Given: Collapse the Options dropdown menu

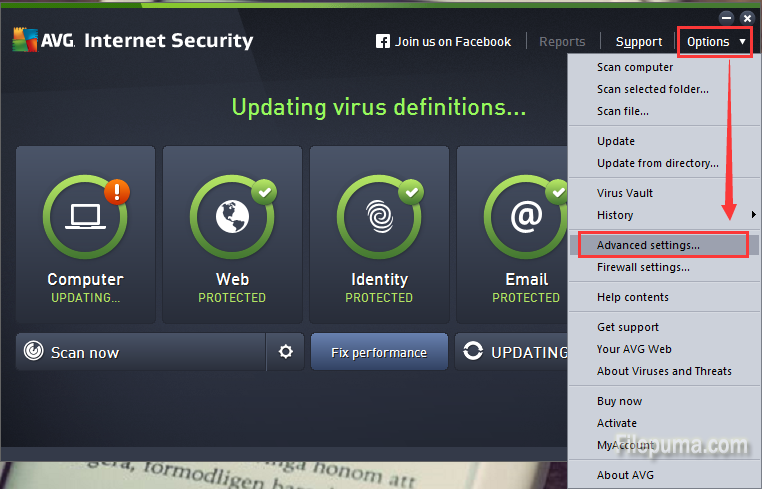Looking at the screenshot, I should [x=715, y=42].
